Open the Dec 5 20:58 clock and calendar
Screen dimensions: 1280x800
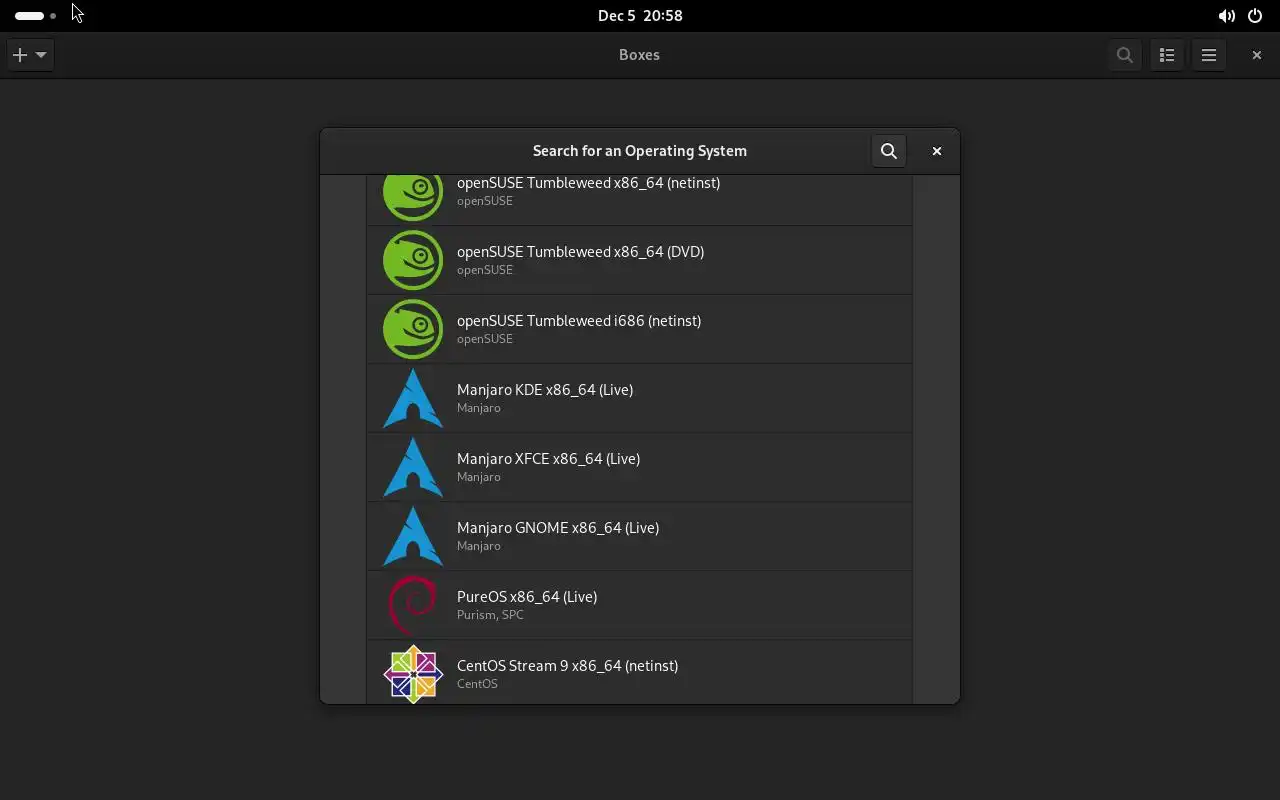click(640, 16)
